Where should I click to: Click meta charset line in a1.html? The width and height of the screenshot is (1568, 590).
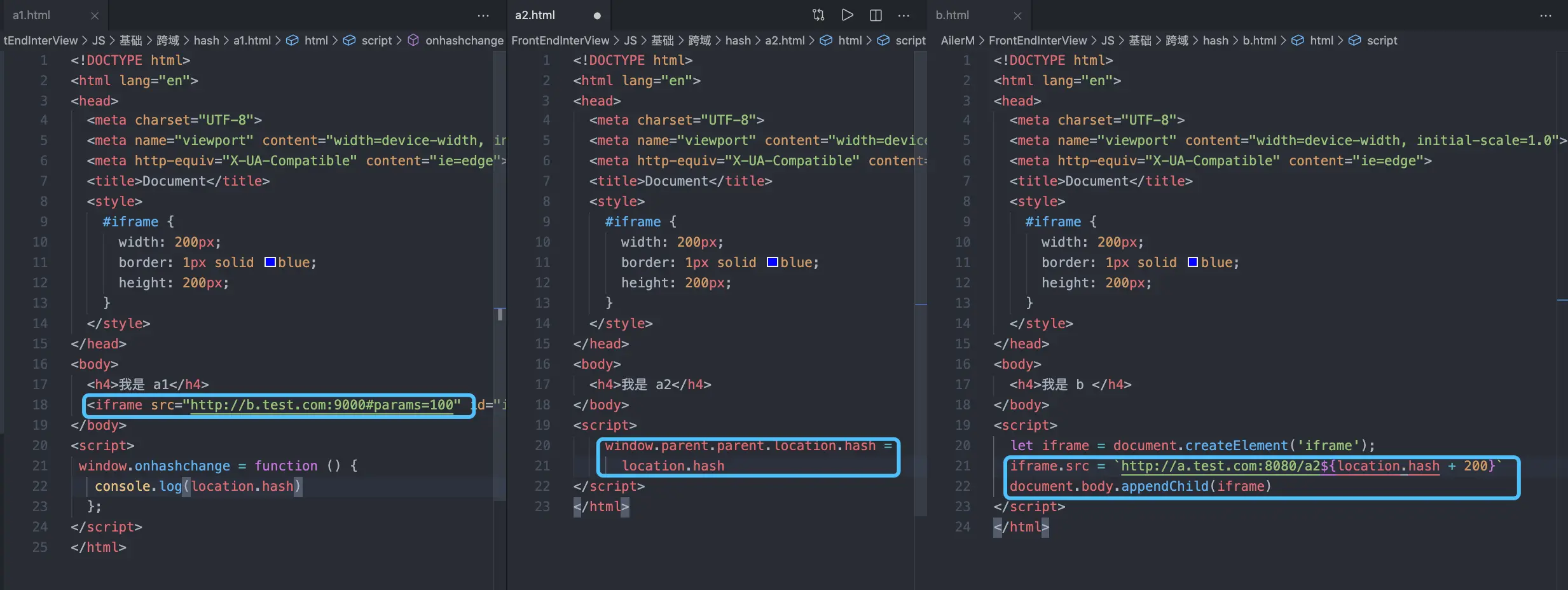point(174,120)
